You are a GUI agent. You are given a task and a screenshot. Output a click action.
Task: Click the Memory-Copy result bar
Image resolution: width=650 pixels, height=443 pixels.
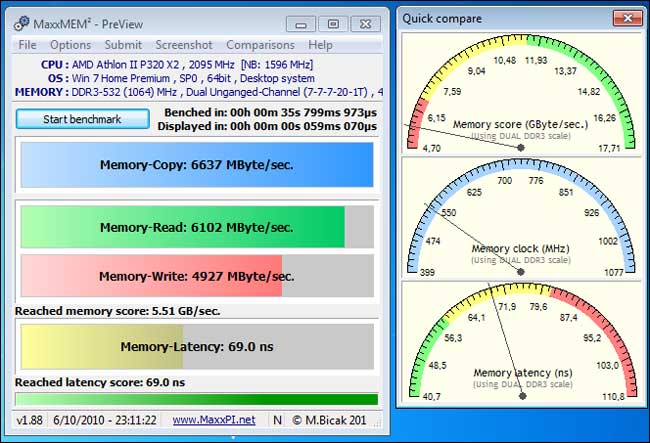tap(196, 165)
